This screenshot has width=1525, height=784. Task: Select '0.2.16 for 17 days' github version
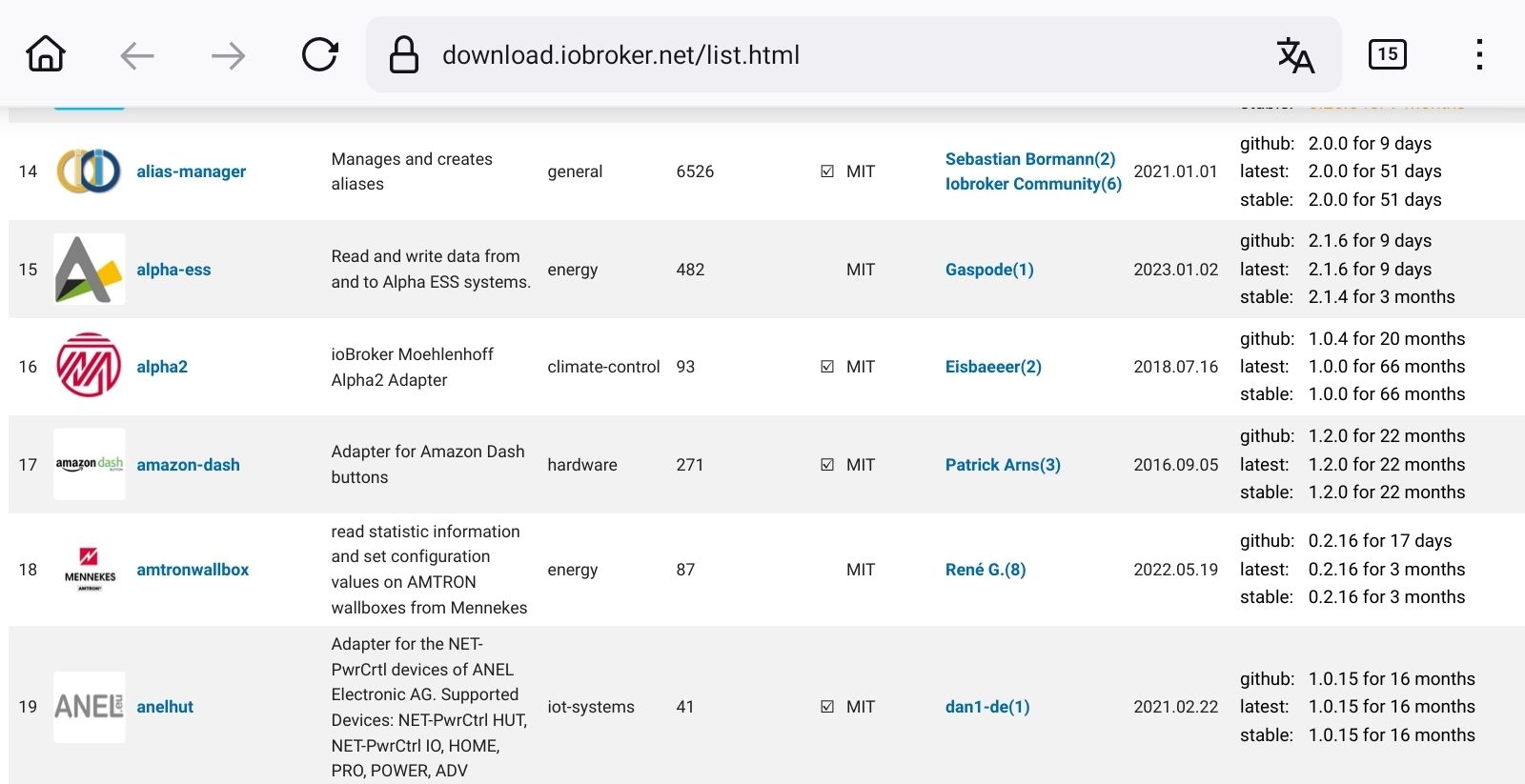[1379, 541]
